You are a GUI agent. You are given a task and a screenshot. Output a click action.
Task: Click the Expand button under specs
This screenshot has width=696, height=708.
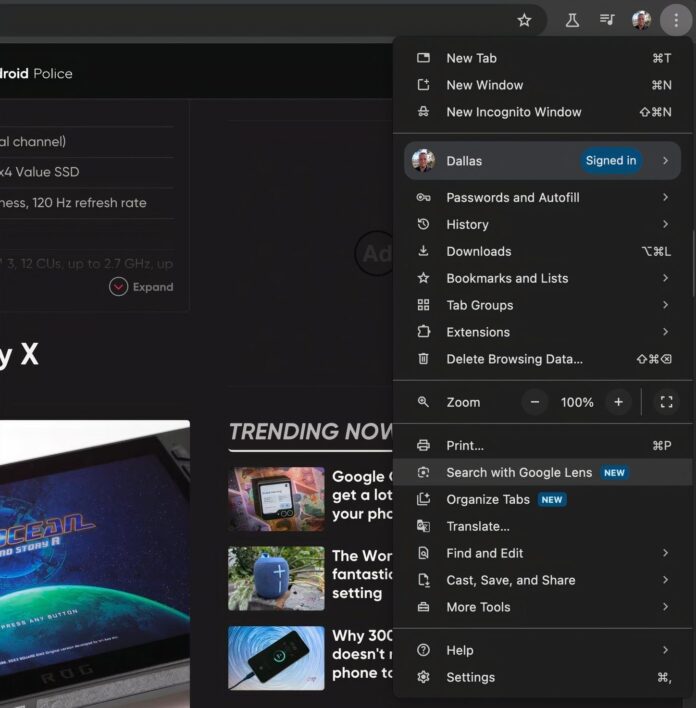tap(141, 287)
